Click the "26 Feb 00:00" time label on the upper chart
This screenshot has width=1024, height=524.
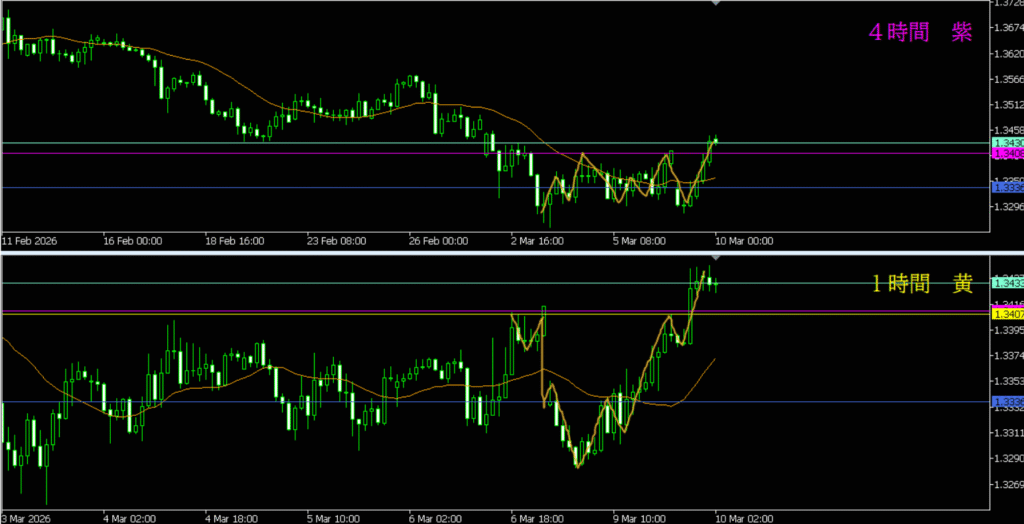pos(437,241)
